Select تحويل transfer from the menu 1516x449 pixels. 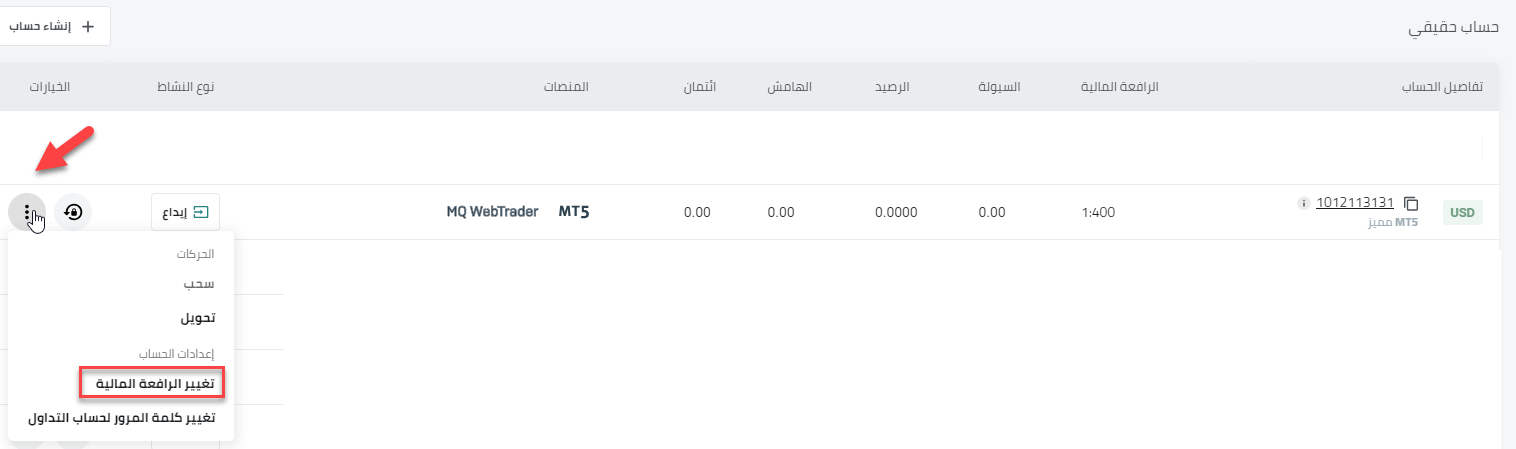(x=198, y=318)
